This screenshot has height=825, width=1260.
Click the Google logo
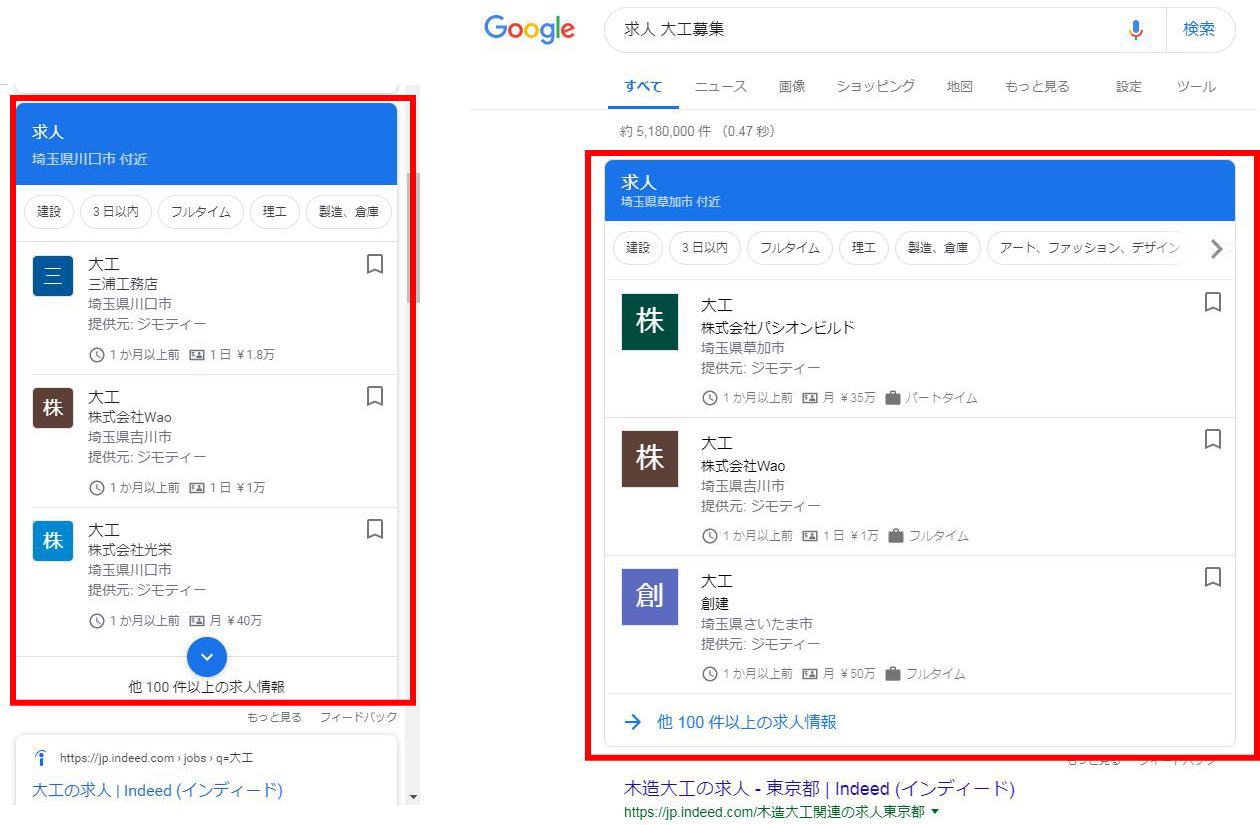(529, 29)
